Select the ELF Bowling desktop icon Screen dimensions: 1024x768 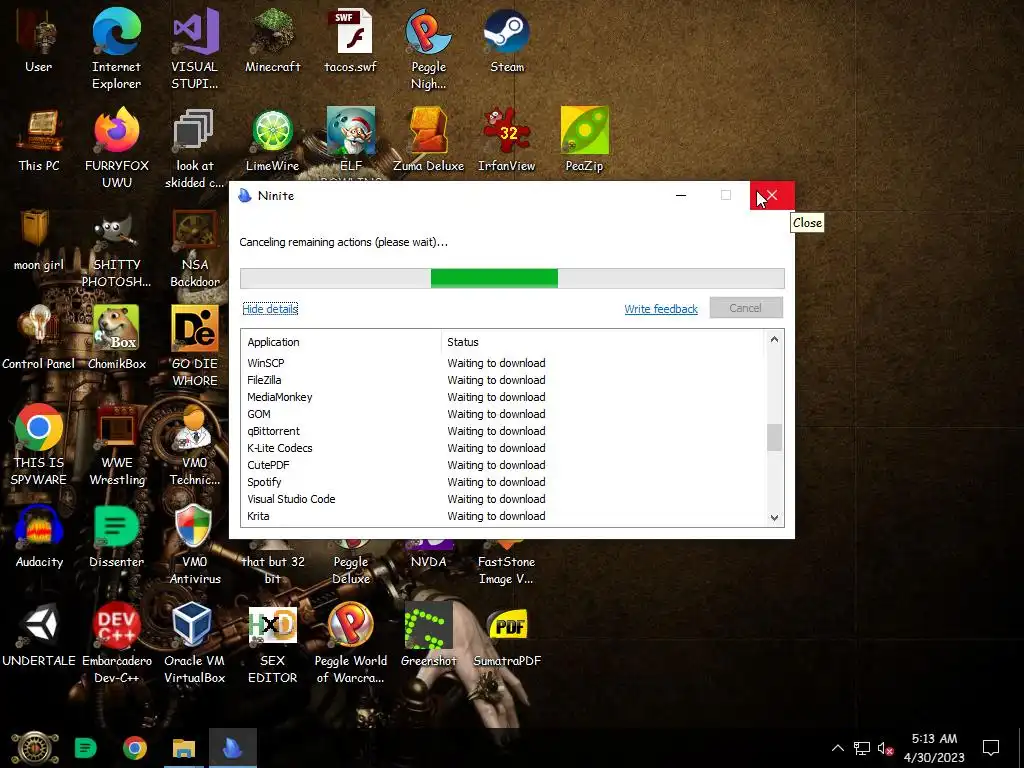point(351,140)
